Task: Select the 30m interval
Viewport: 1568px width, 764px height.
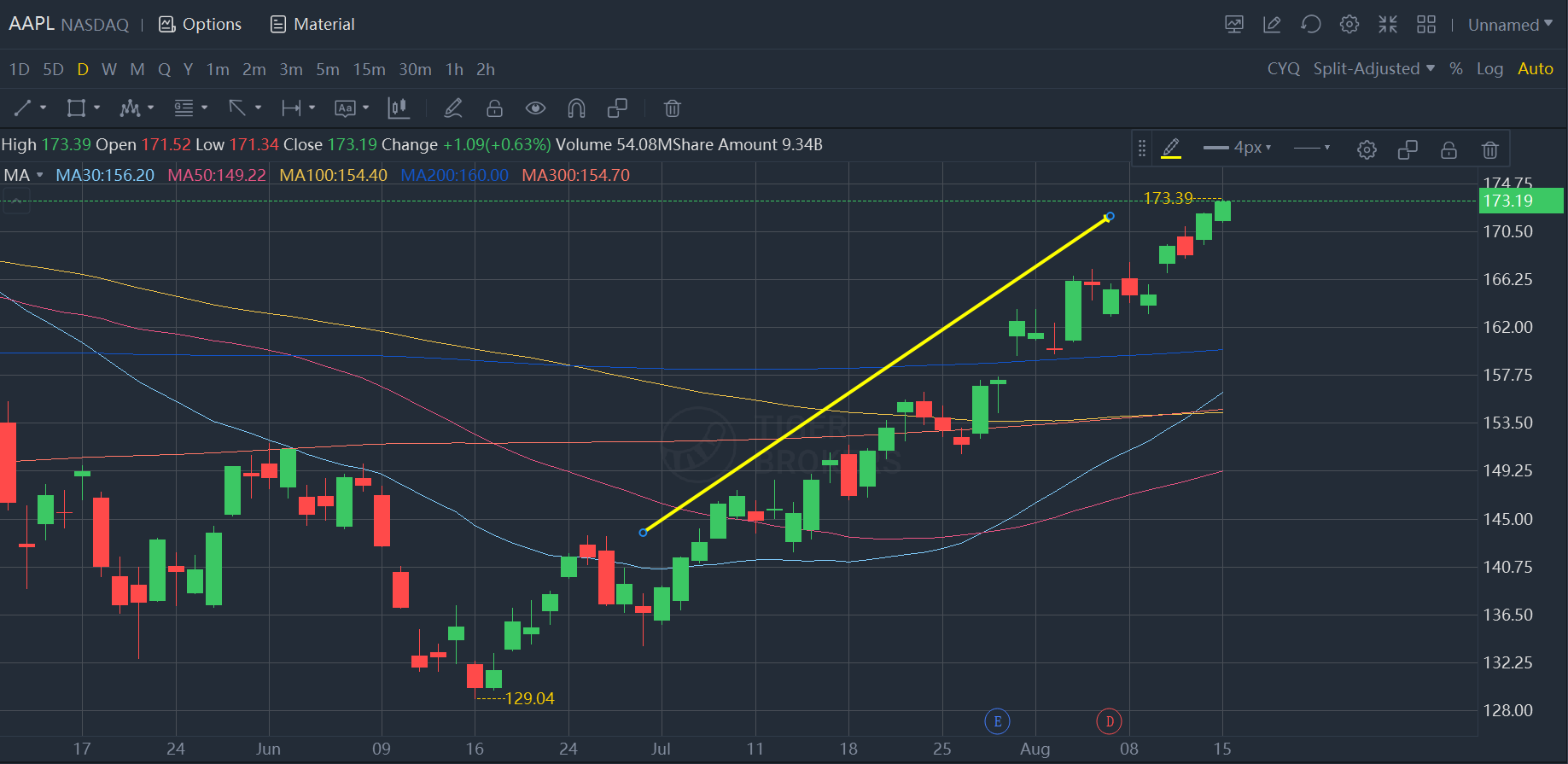Action: click(x=415, y=69)
